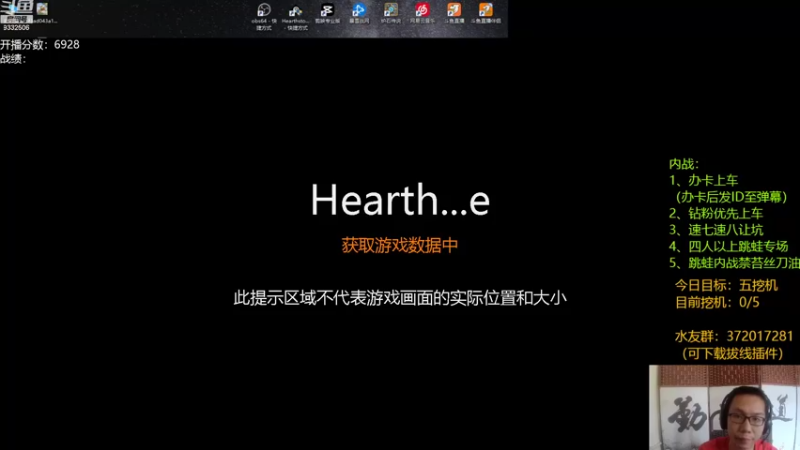
Task: Click rule '5、跳蛙内战禁苔丝刀油'
Action: [734, 263]
